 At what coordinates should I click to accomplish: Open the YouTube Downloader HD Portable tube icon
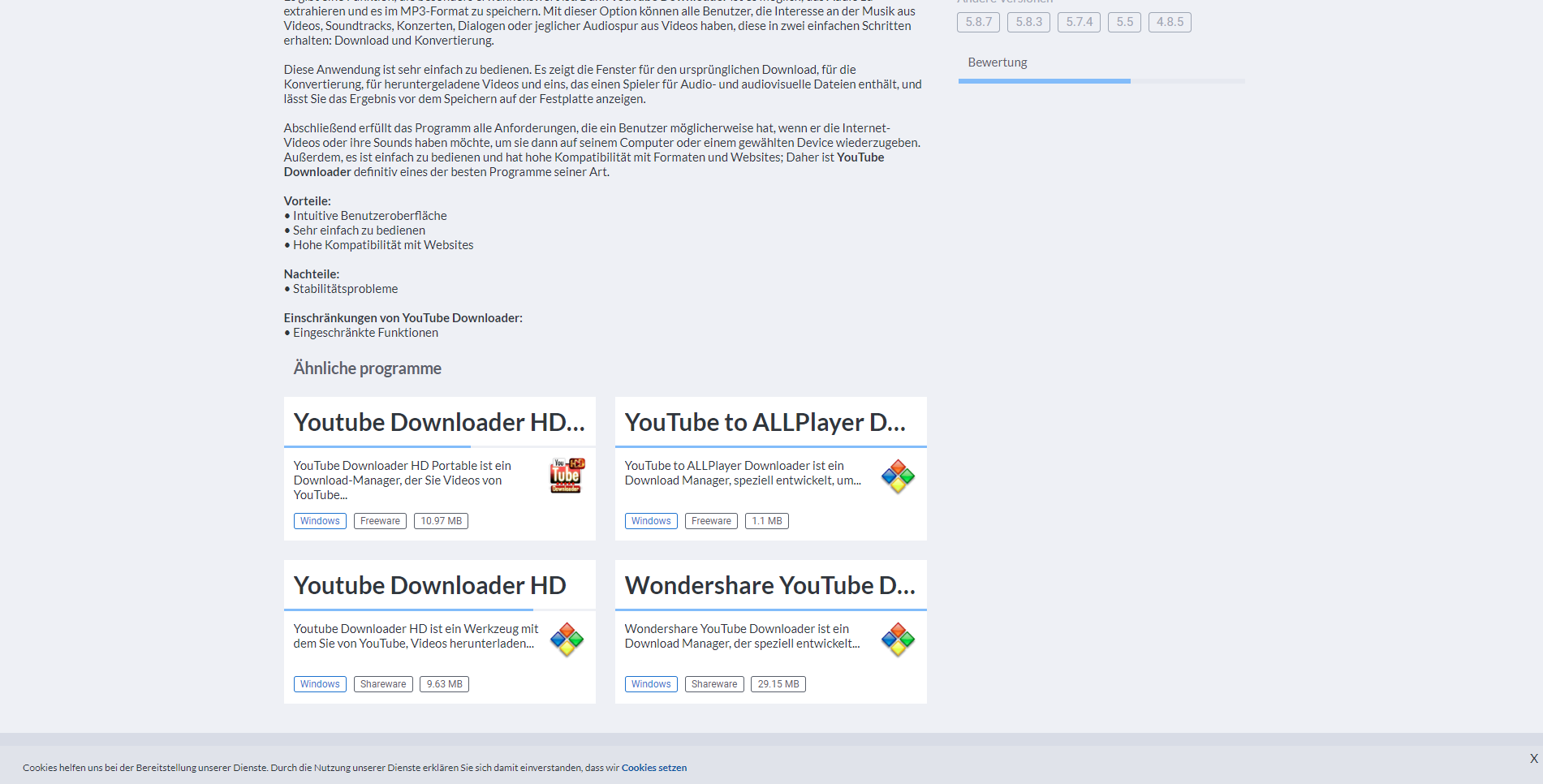click(x=567, y=476)
